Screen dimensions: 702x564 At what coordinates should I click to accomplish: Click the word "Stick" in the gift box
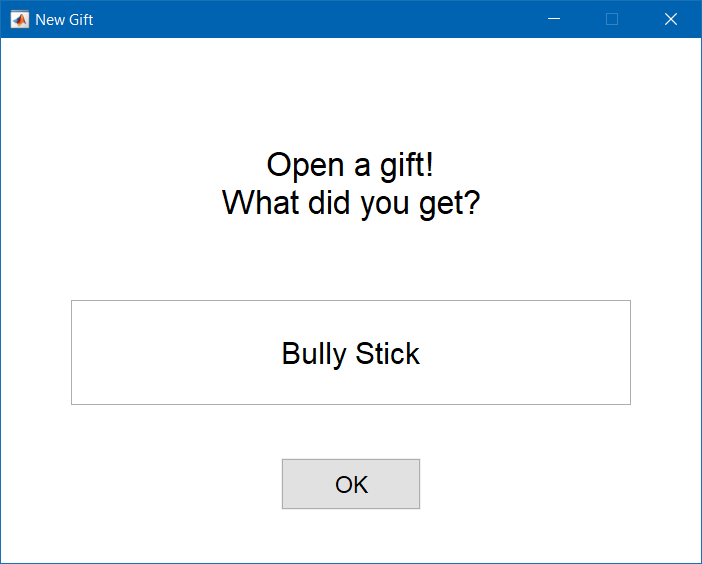tap(388, 353)
